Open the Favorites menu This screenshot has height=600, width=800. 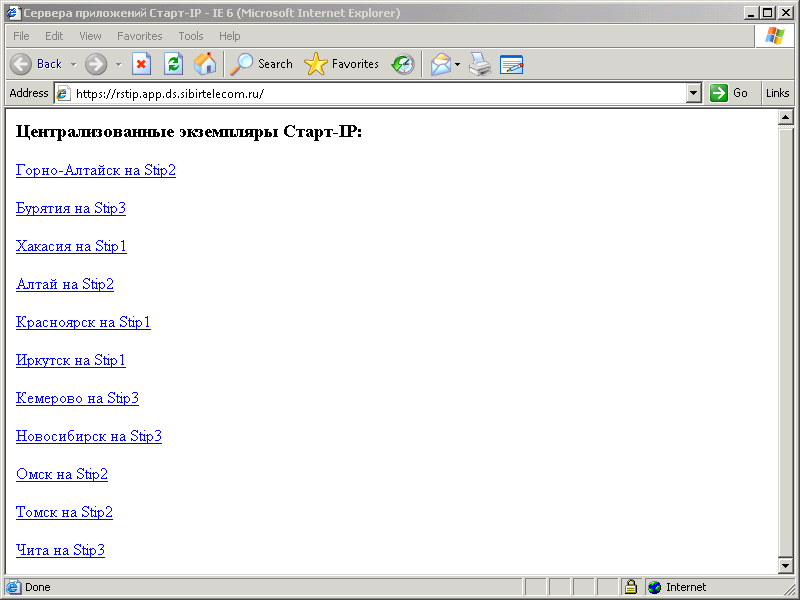coord(139,36)
